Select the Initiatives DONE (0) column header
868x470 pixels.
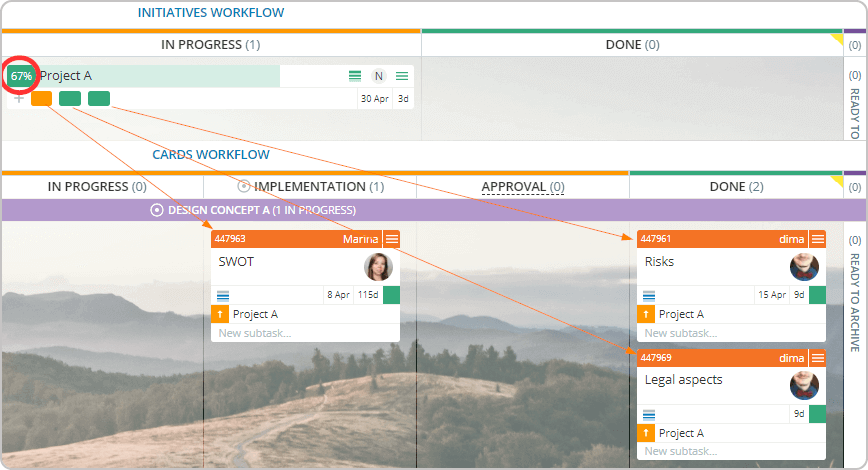click(632, 45)
